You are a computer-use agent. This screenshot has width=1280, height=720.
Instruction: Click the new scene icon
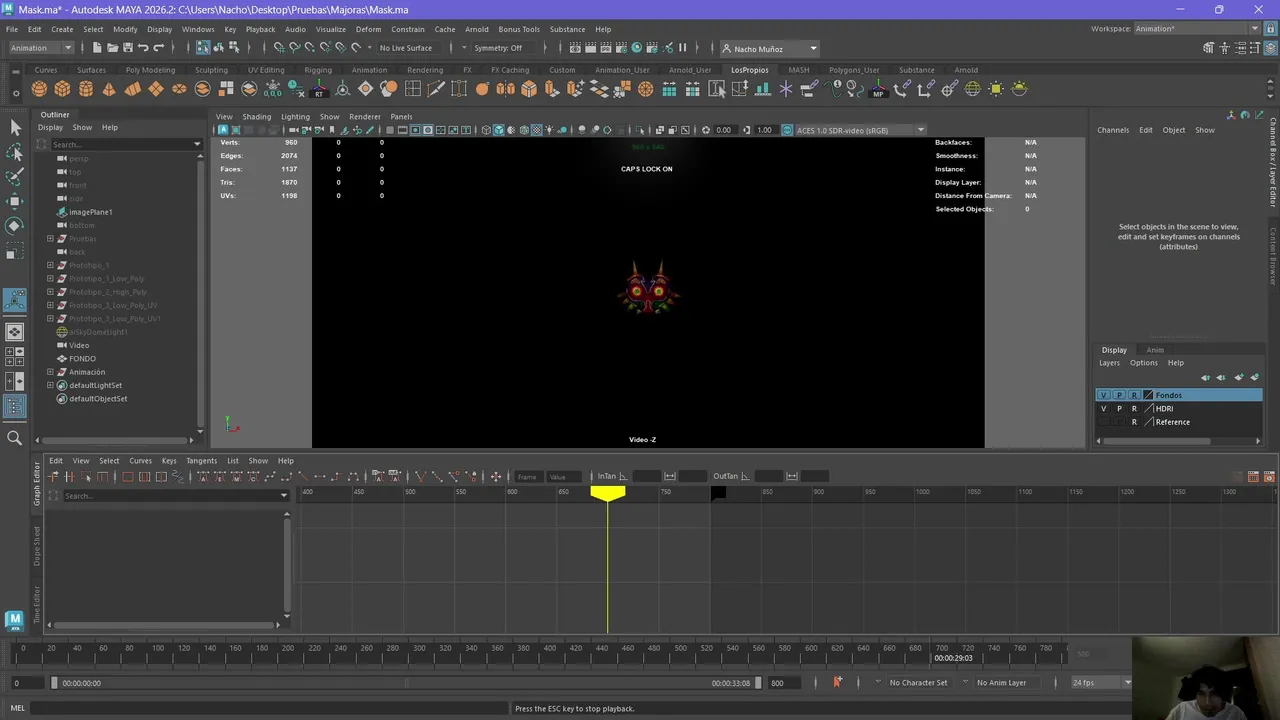tap(96, 48)
